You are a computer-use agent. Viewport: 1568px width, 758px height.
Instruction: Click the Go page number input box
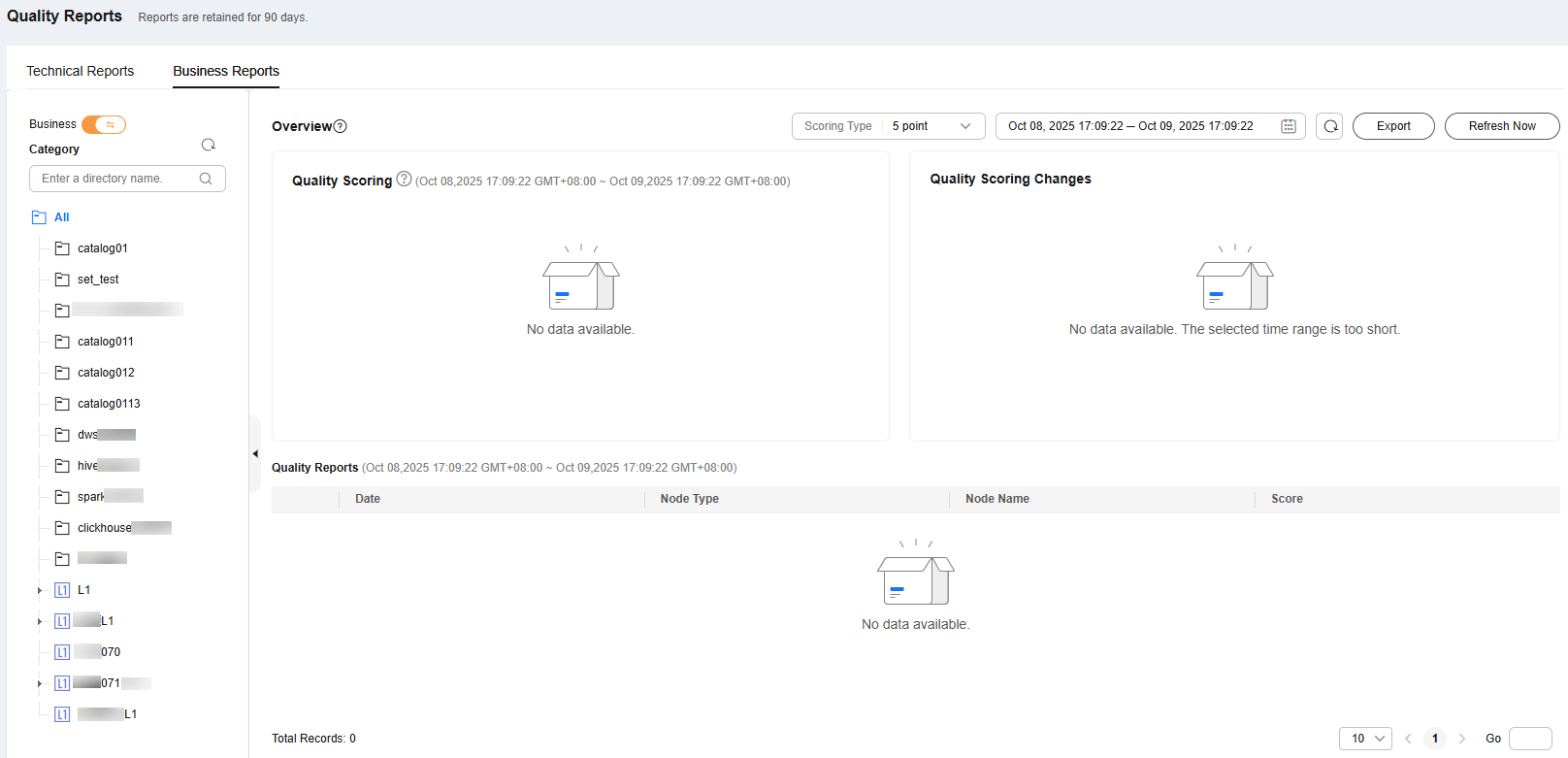click(x=1530, y=739)
